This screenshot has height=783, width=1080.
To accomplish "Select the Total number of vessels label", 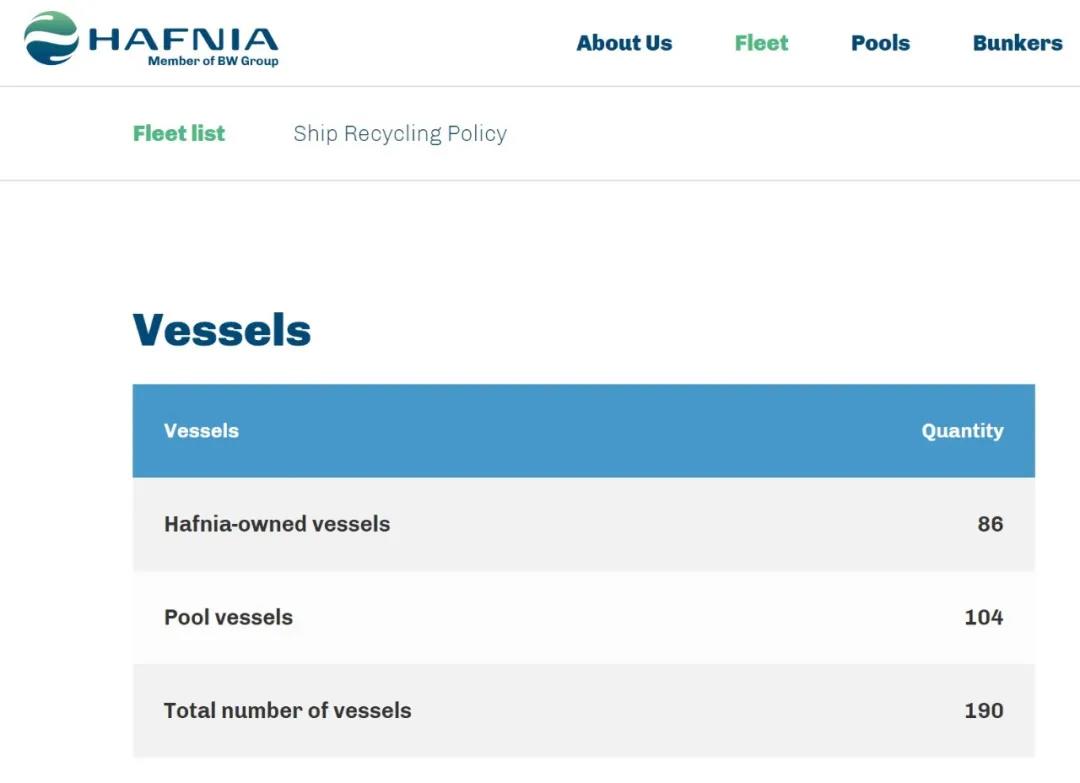I will tap(287, 711).
